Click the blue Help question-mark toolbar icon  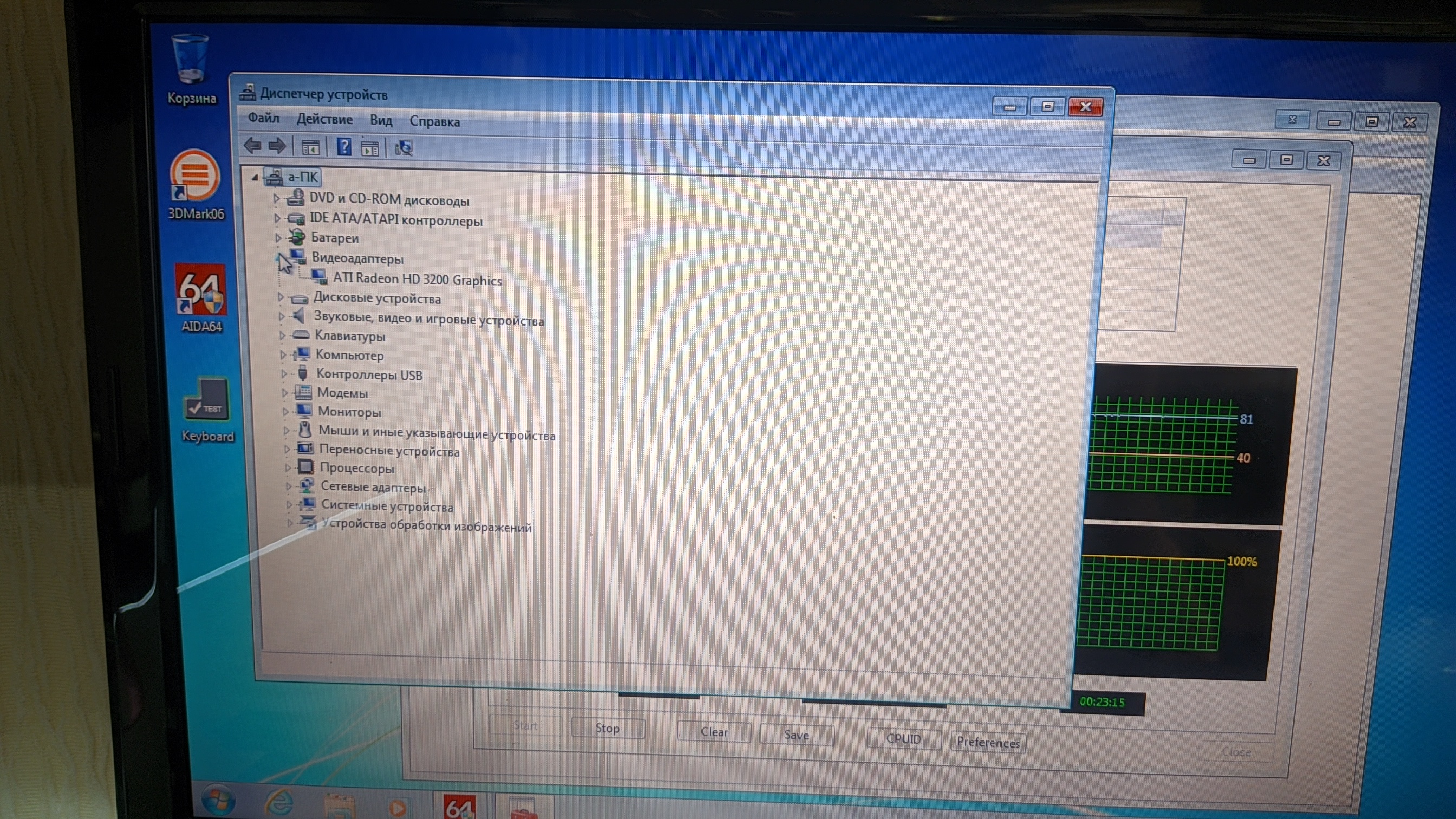point(343,147)
